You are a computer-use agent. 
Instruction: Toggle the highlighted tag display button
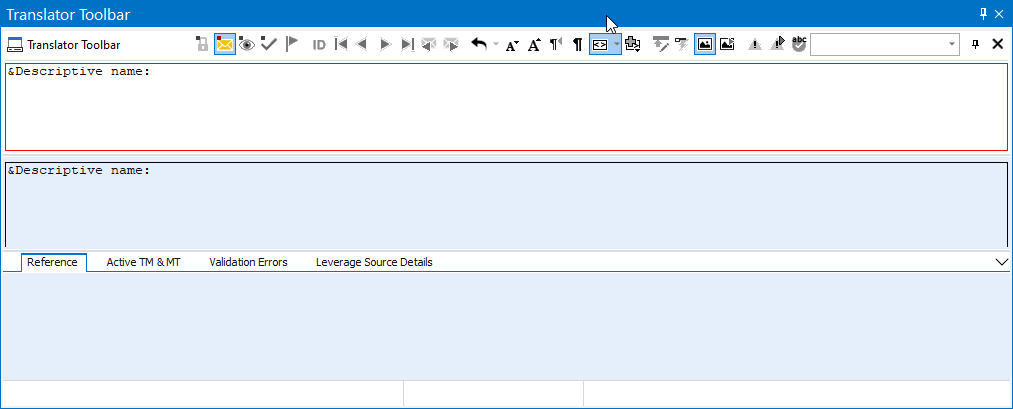[x=600, y=44]
